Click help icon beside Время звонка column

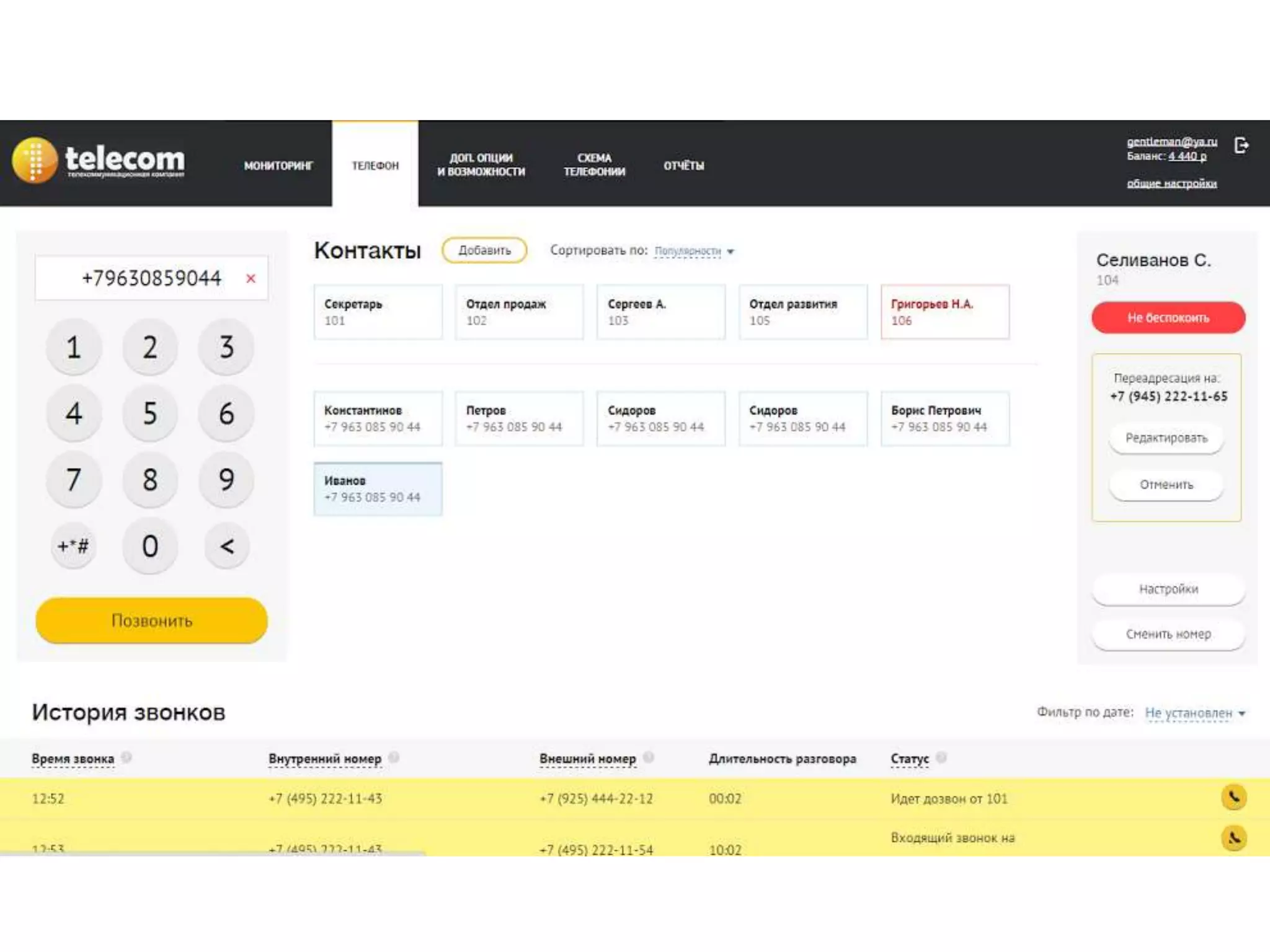pos(127,757)
